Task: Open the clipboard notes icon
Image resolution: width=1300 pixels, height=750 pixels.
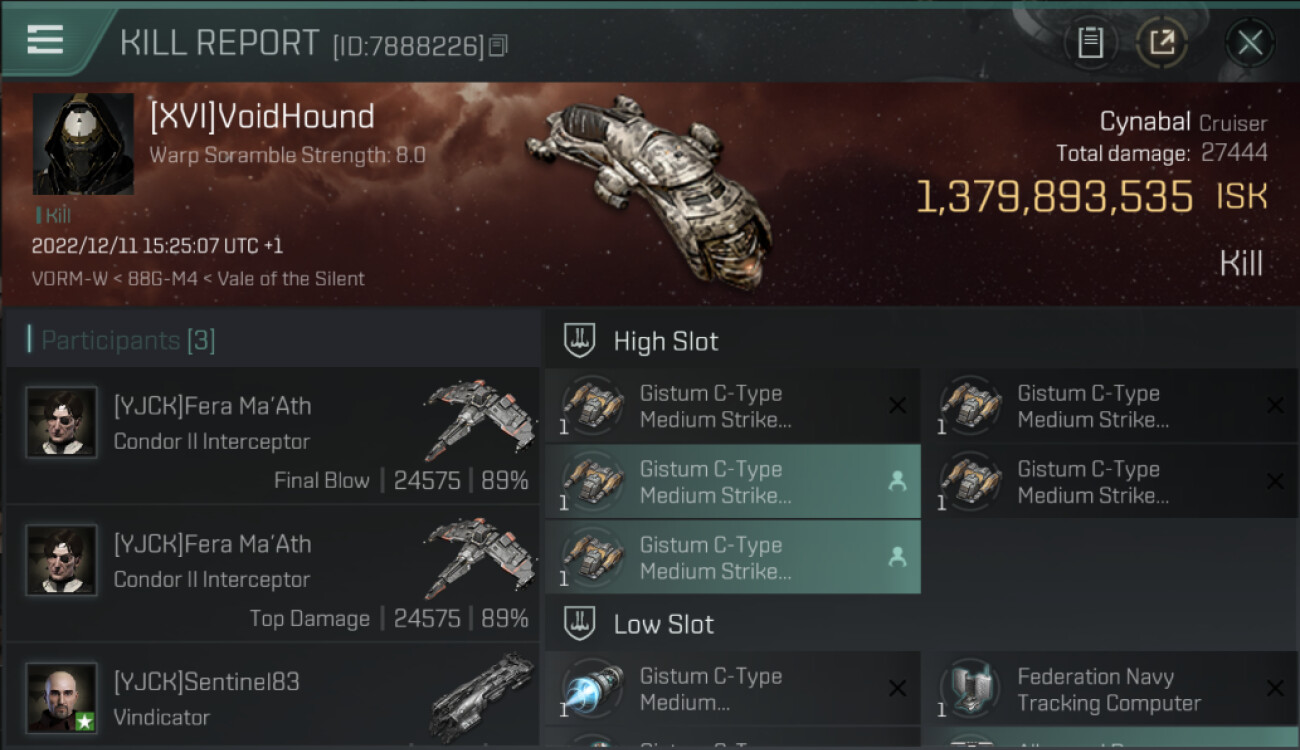Action: tap(1090, 43)
